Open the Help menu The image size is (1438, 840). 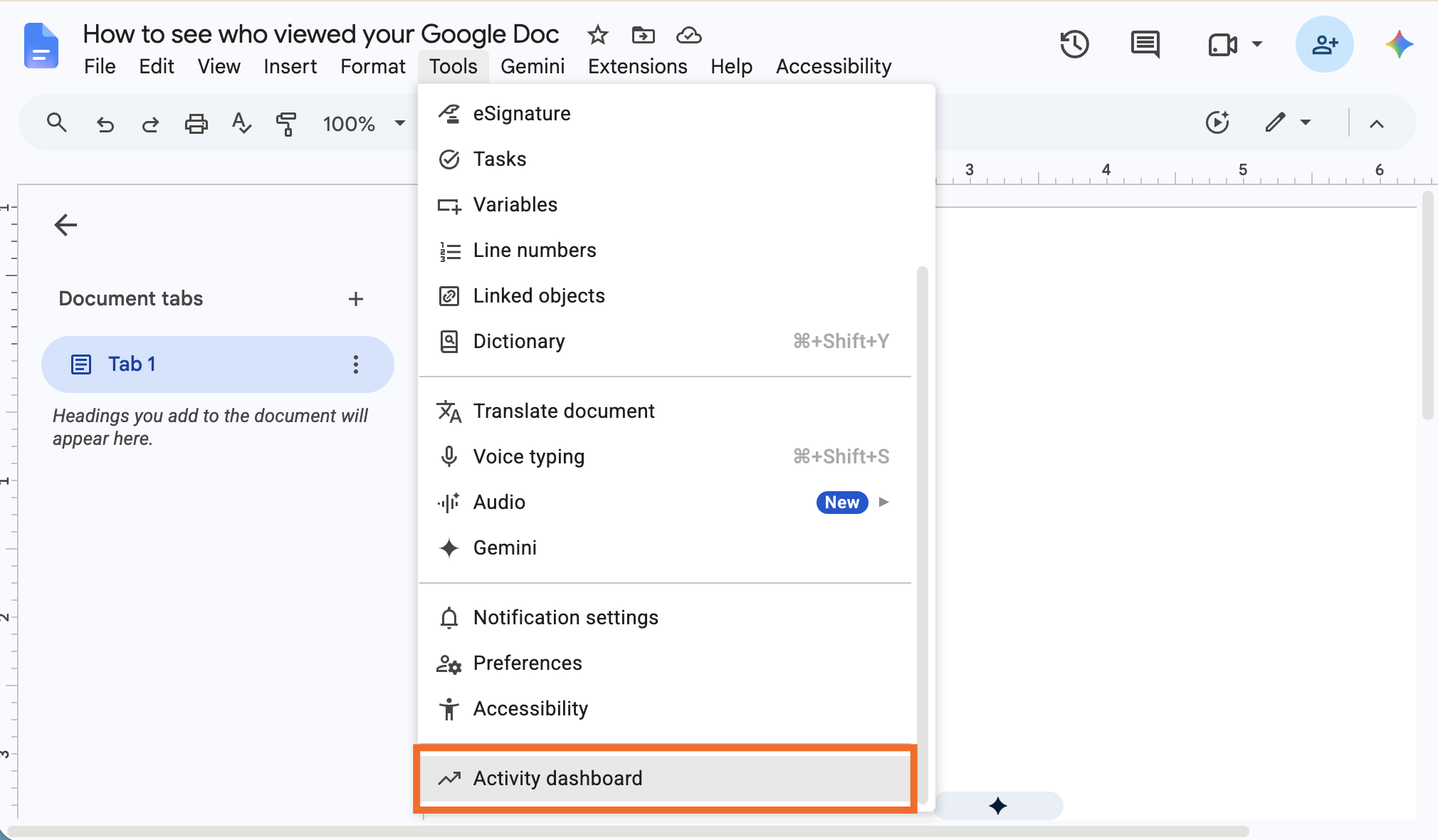731,66
